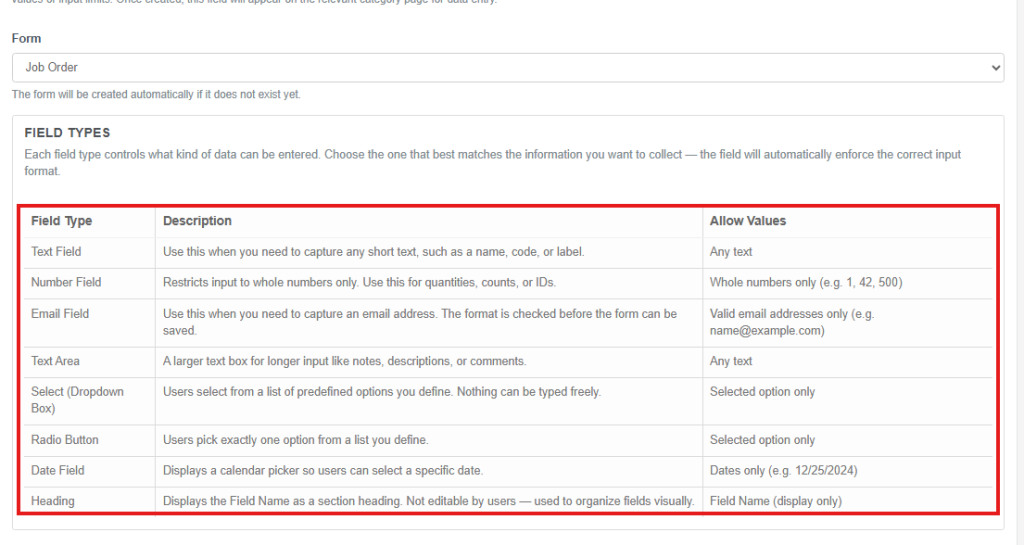1024x545 pixels.
Task: Click the 'Dates only (e.g. 12/25/2024)' cell
Action: pos(784,470)
